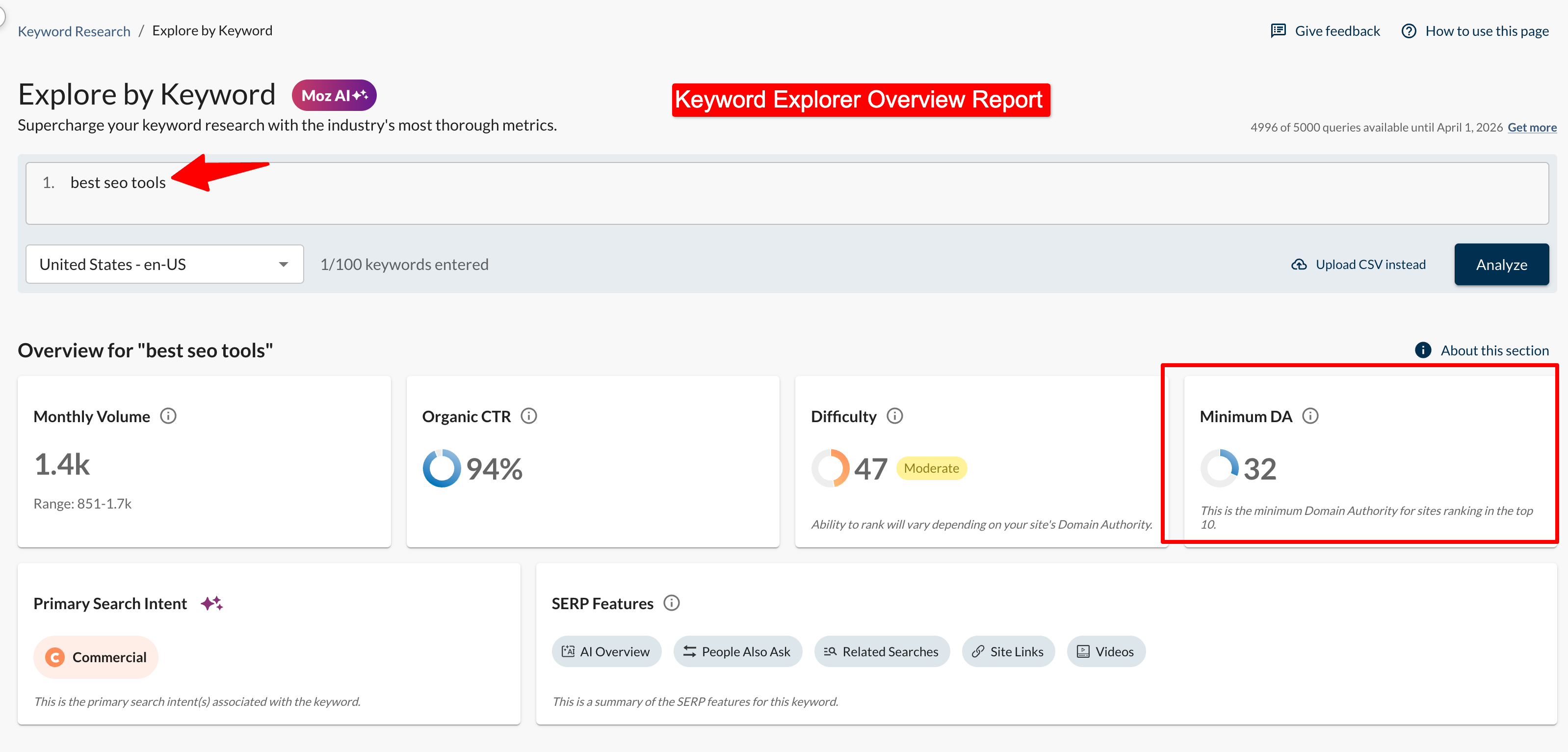Screen dimensions: 1568x752
Task: Click the About this section info icon
Action: pyautogui.click(x=1423, y=349)
